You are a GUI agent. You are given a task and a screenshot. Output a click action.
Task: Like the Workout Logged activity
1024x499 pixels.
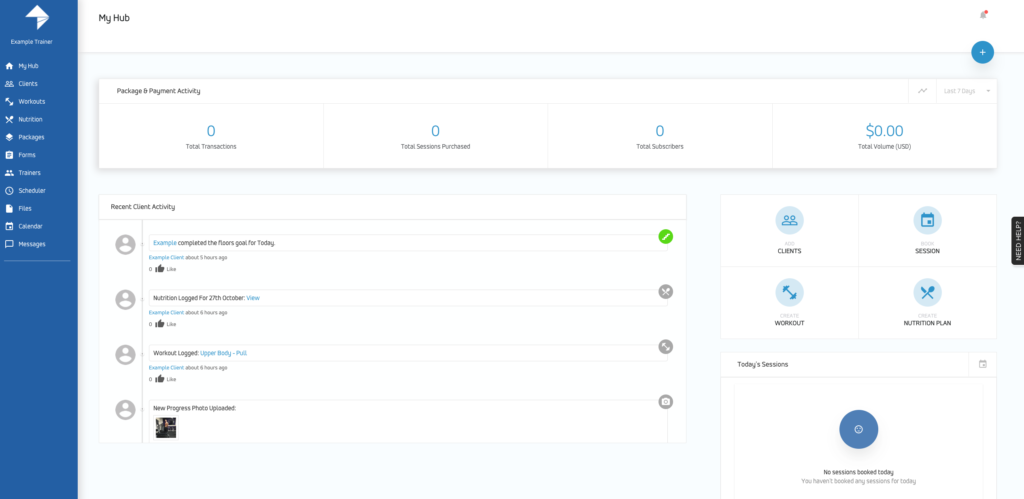pos(165,379)
